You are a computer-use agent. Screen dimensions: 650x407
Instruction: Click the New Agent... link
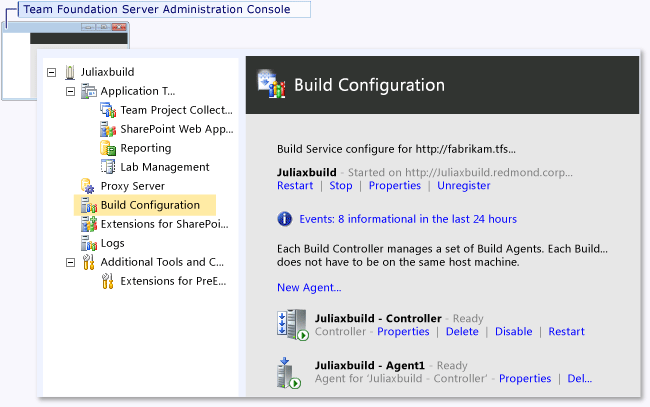(x=309, y=288)
